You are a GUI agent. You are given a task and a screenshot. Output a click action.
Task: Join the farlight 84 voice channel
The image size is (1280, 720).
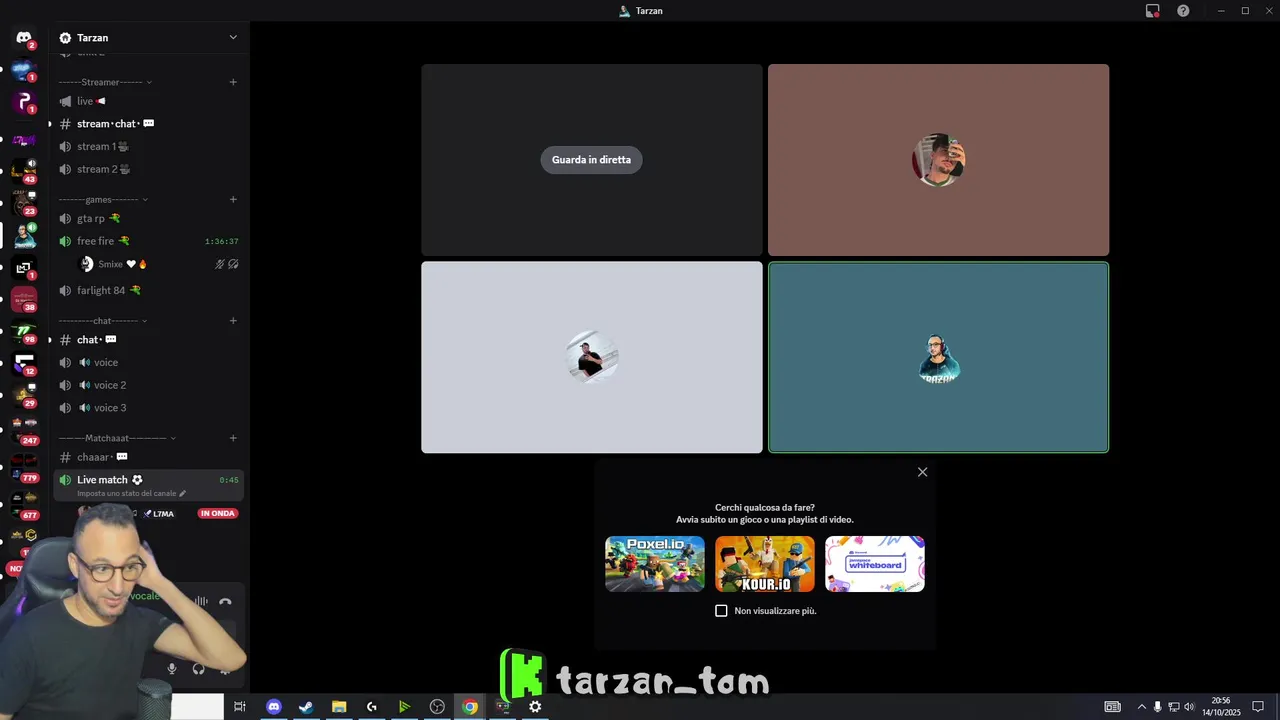[148, 290]
